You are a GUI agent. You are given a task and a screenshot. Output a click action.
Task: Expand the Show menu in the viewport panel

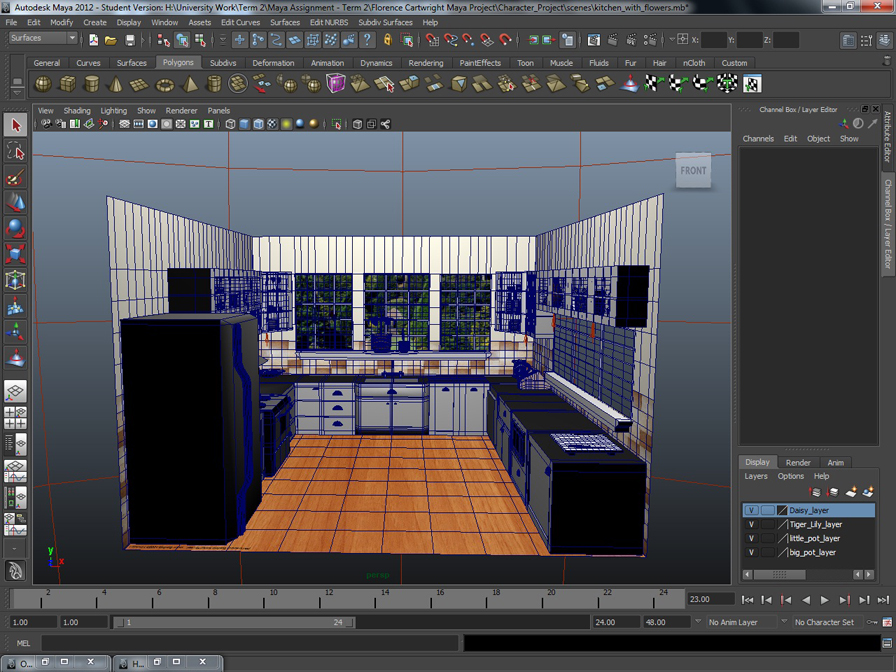146,110
